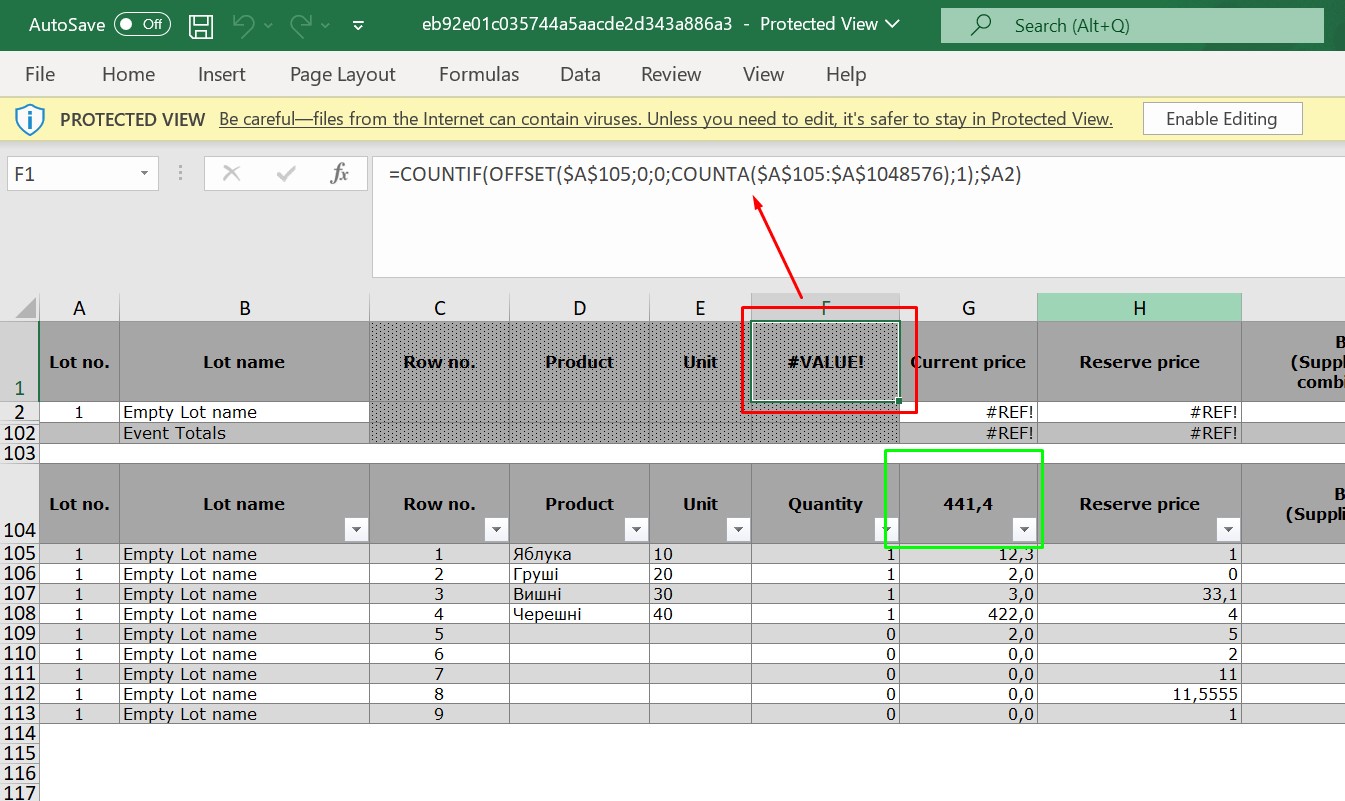Screen dimensions: 1345x801
Task: Open filter dropdown for Unit, row 104
Action: click(738, 530)
